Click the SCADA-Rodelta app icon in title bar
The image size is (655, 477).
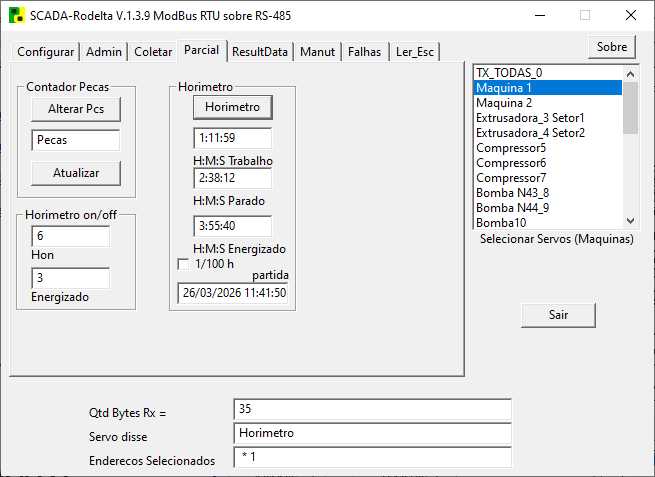point(16,15)
